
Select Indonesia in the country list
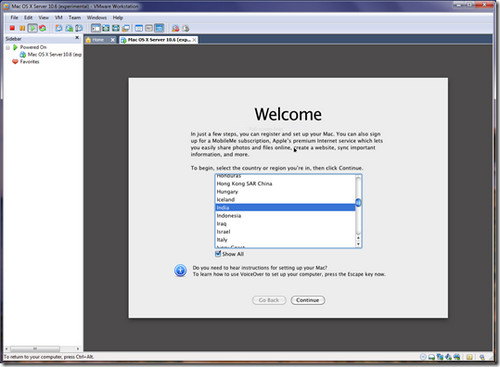coord(285,216)
